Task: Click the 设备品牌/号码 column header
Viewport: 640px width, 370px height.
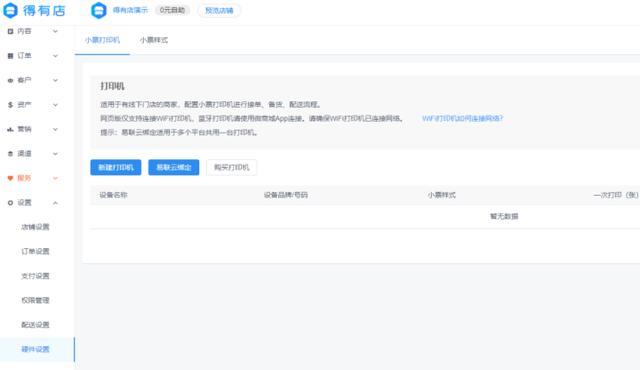Action: [286, 195]
